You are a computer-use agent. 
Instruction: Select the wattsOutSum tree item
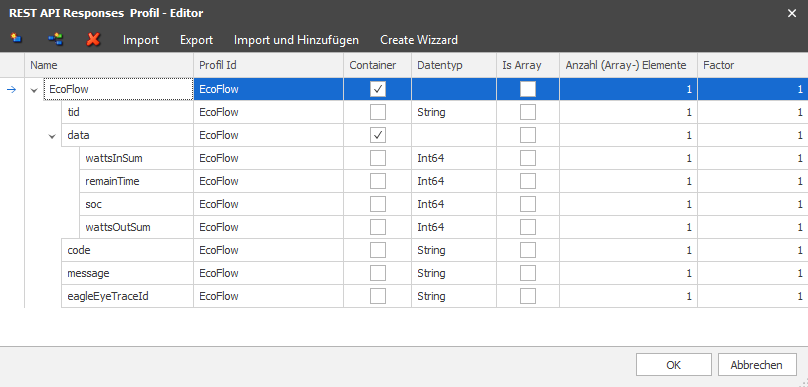coord(137,227)
